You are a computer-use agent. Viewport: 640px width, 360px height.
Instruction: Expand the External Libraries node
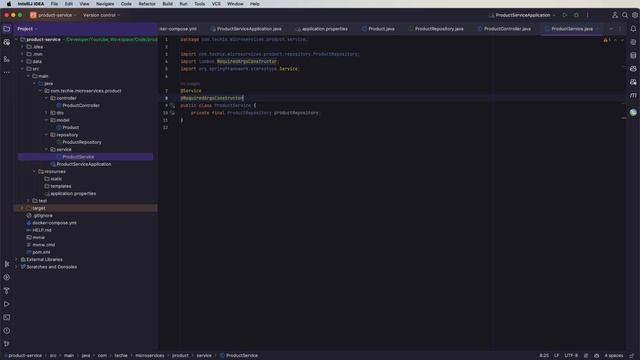[x=16, y=260]
